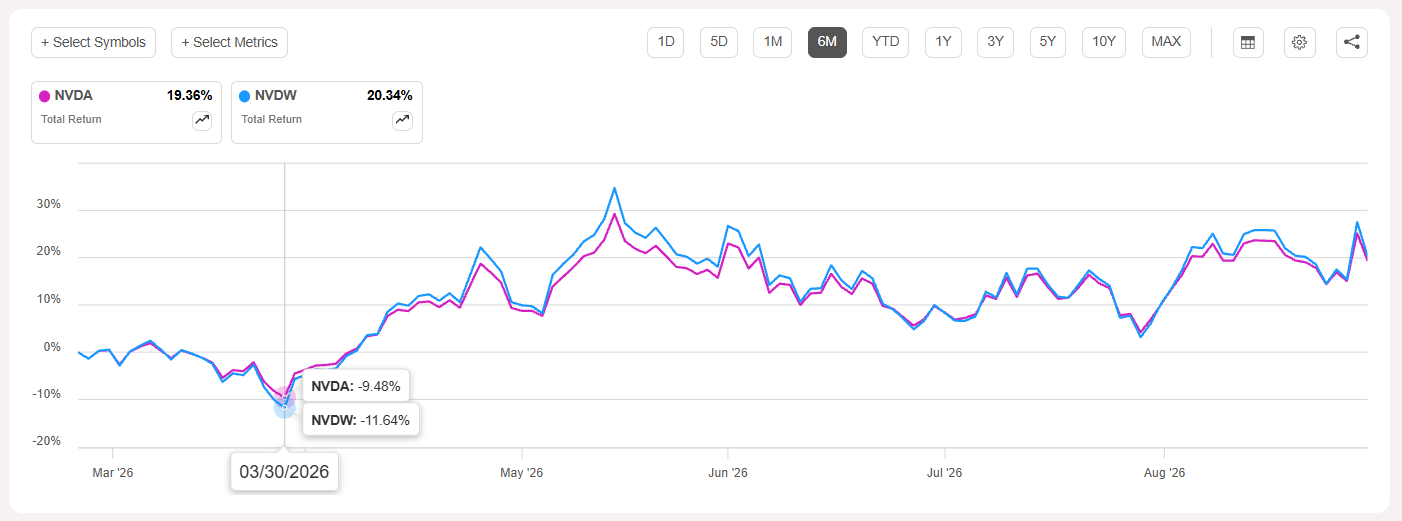Click NVDA 19.36% return value
The image size is (1402, 521).
pos(189,96)
